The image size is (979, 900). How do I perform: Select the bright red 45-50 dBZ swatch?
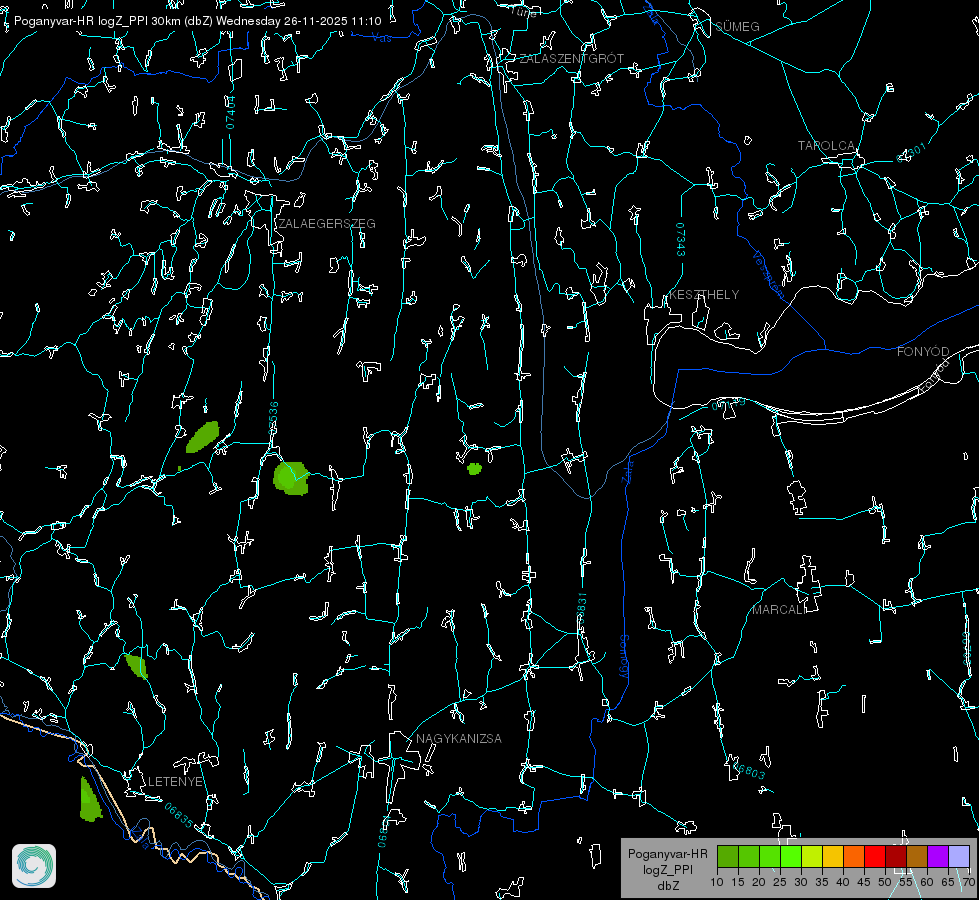pos(875,856)
